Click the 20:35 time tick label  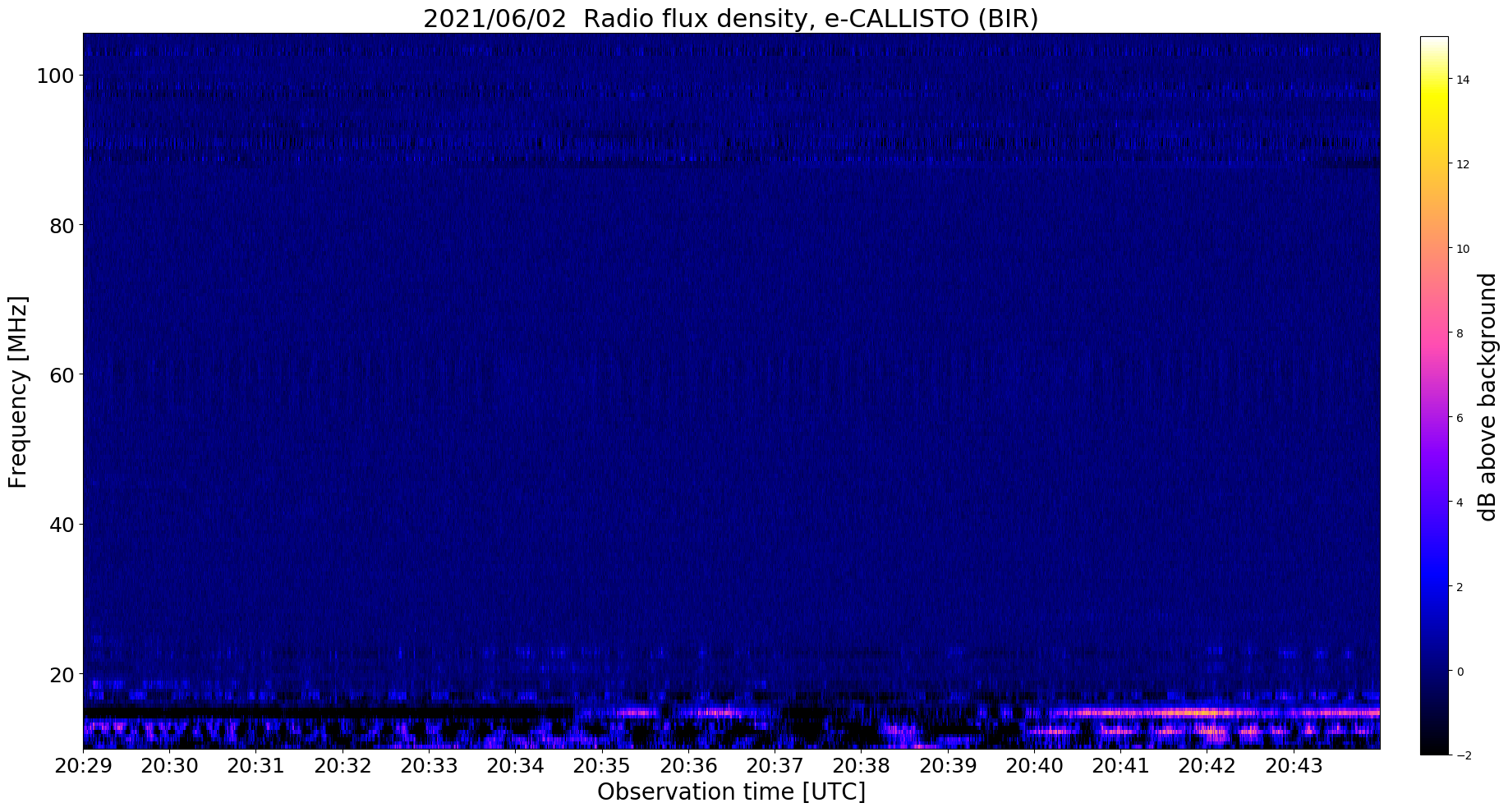point(602,766)
